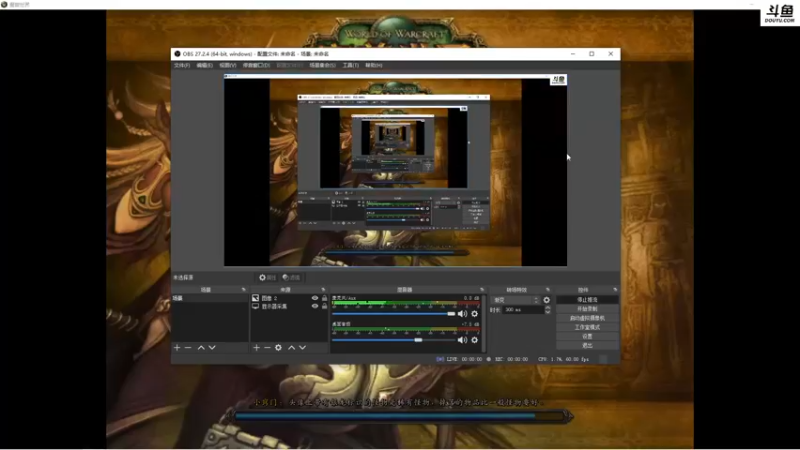Pop out the 来源 dock panel

click(323, 290)
